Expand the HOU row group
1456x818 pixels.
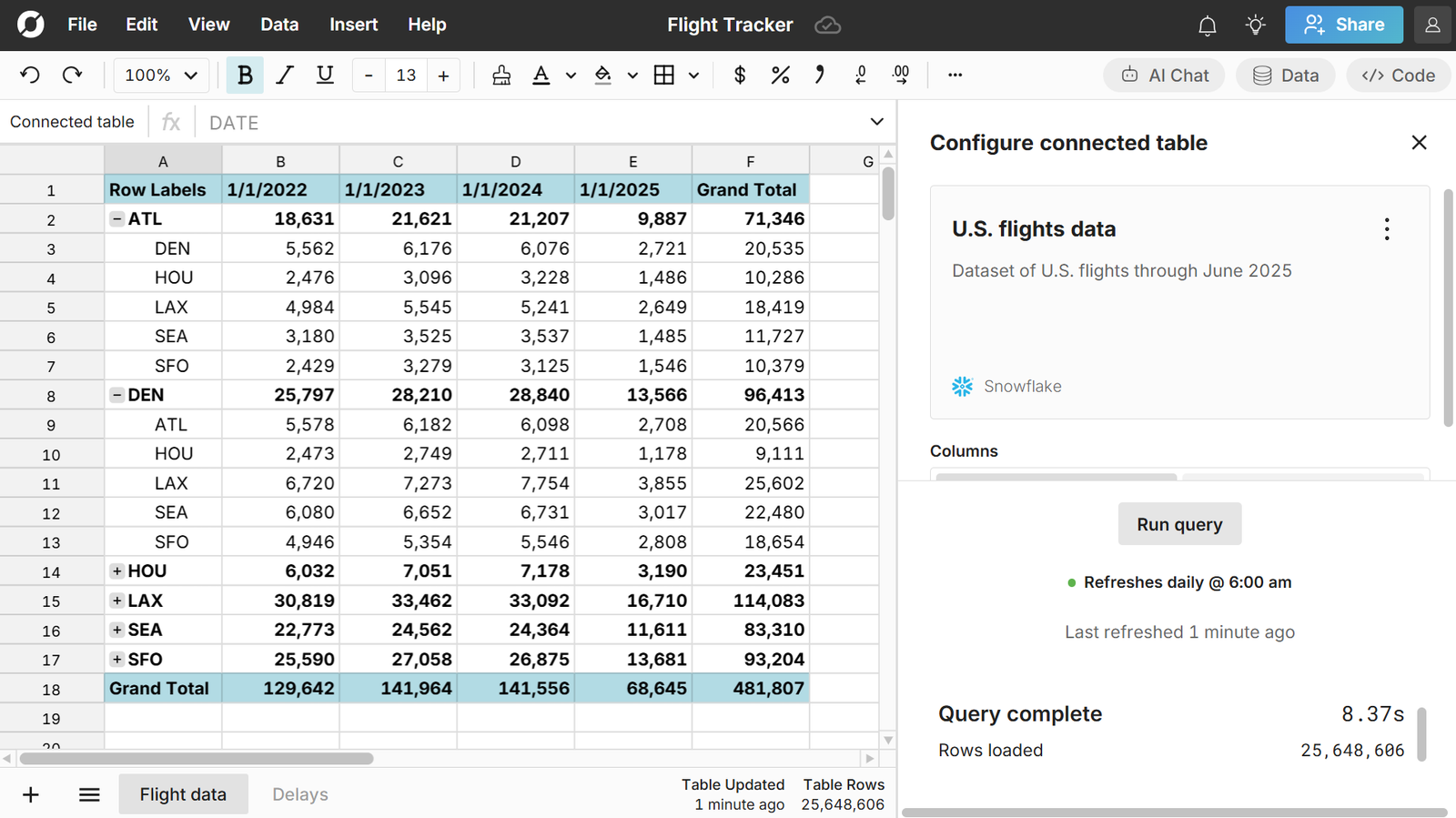click(117, 571)
